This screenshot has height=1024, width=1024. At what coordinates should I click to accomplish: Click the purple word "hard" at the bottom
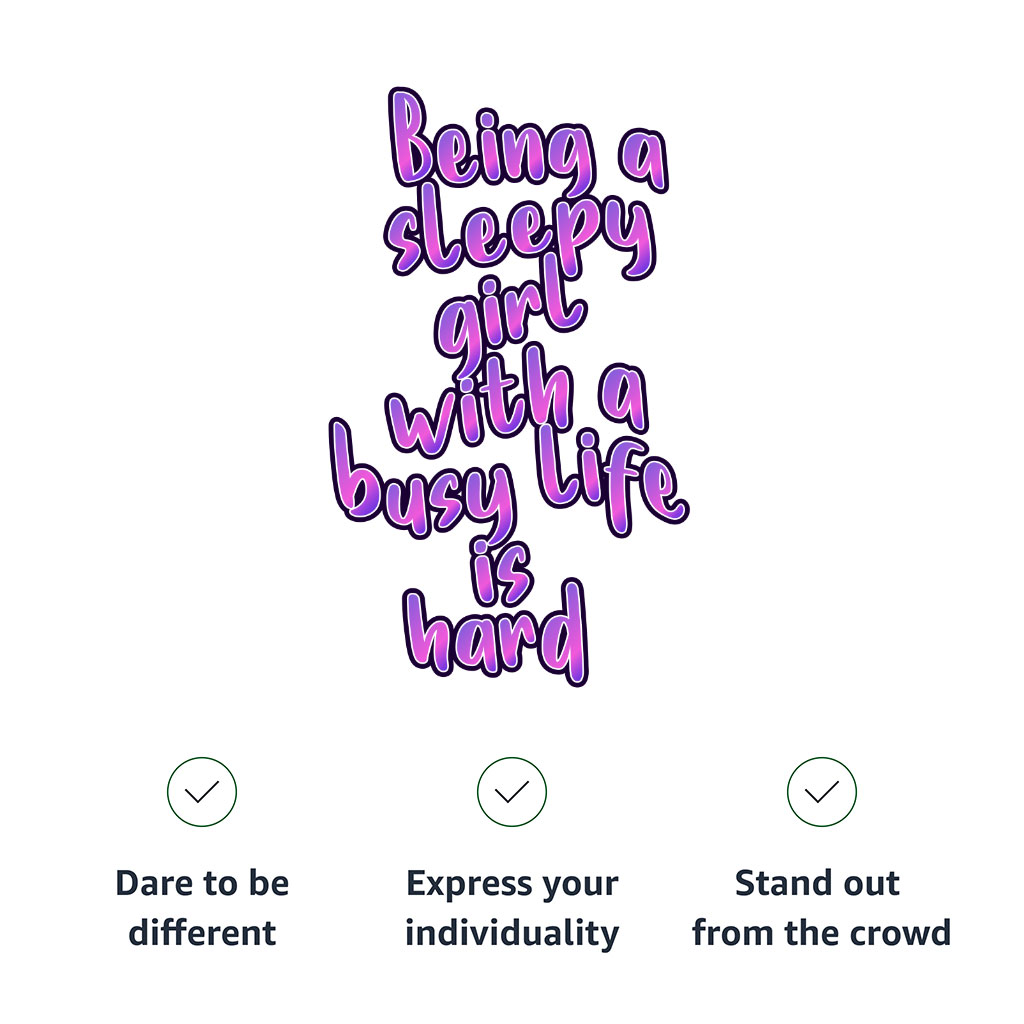click(x=497, y=635)
